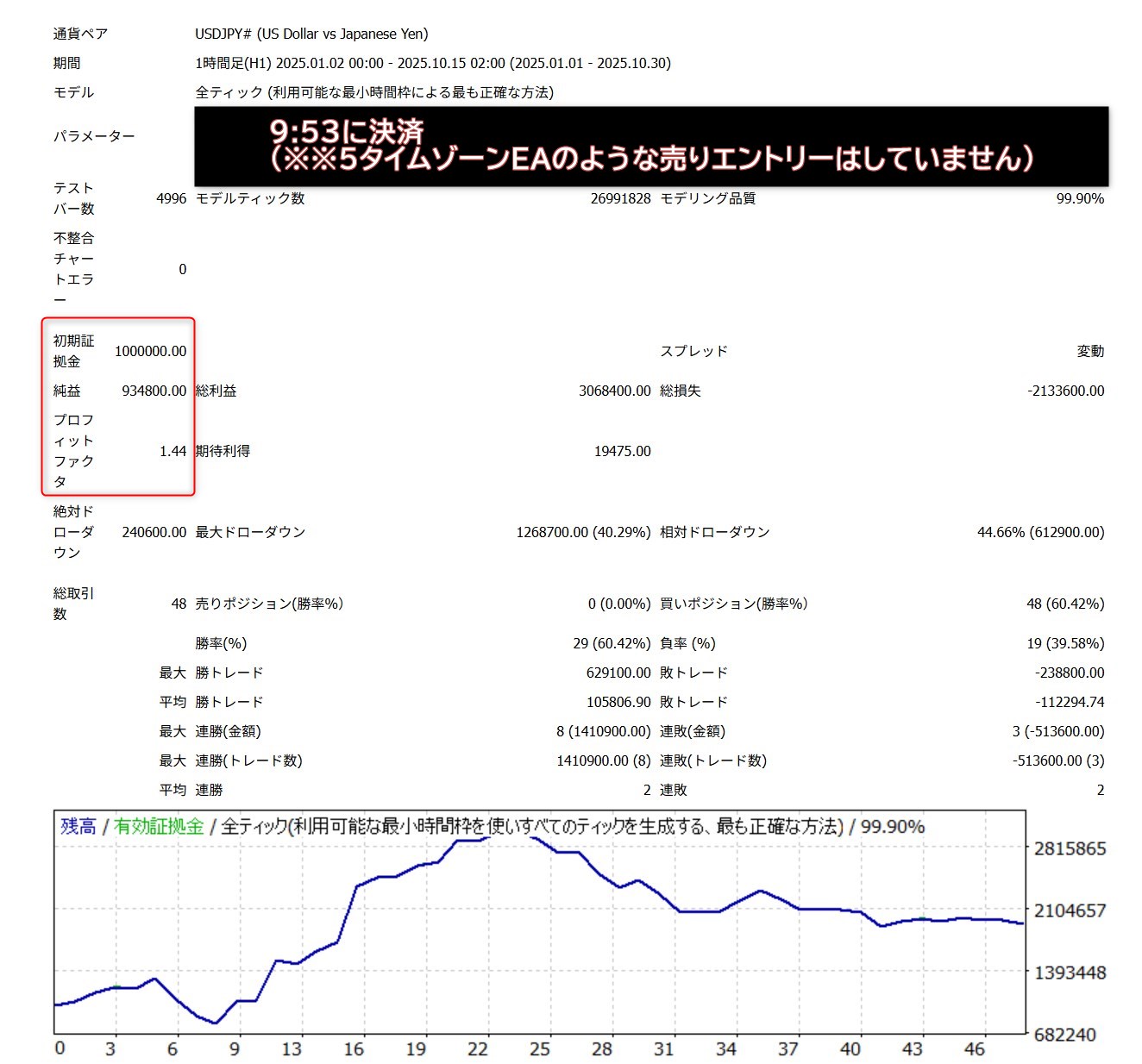Click the 最大ドローダウン value 1268700.00 (40.29%)
Screen dimensions: 1142x1064
tap(583, 532)
